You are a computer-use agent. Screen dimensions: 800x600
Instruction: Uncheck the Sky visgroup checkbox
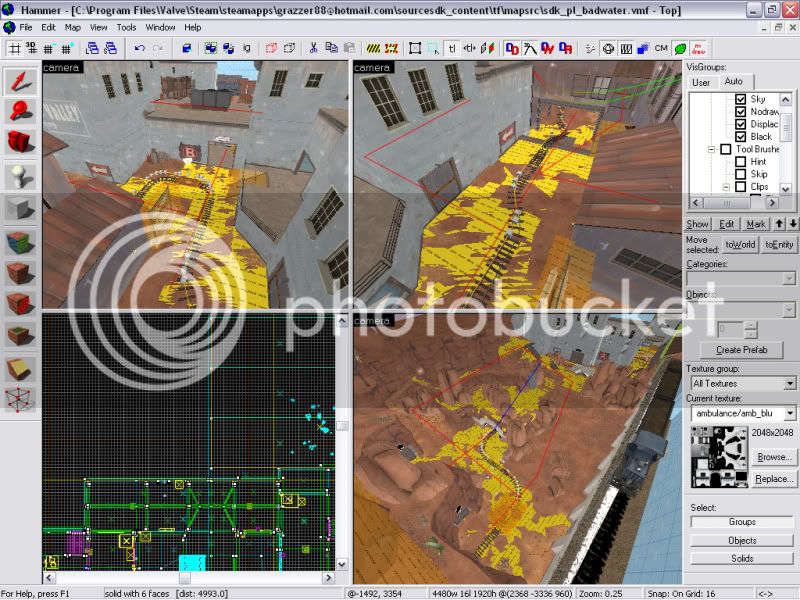[x=740, y=99]
